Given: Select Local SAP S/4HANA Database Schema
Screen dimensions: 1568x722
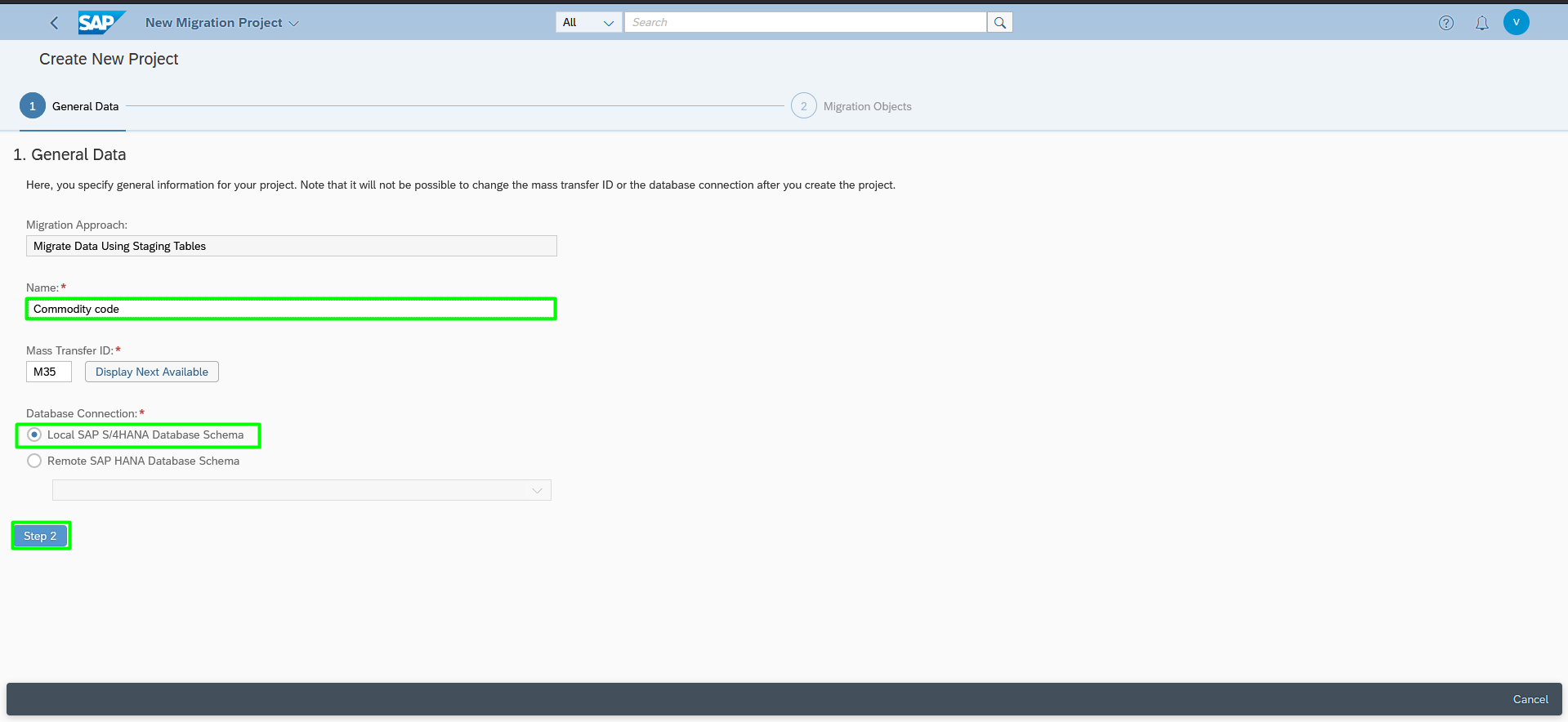Looking at the screenshot, I should [x=34, y=435].
